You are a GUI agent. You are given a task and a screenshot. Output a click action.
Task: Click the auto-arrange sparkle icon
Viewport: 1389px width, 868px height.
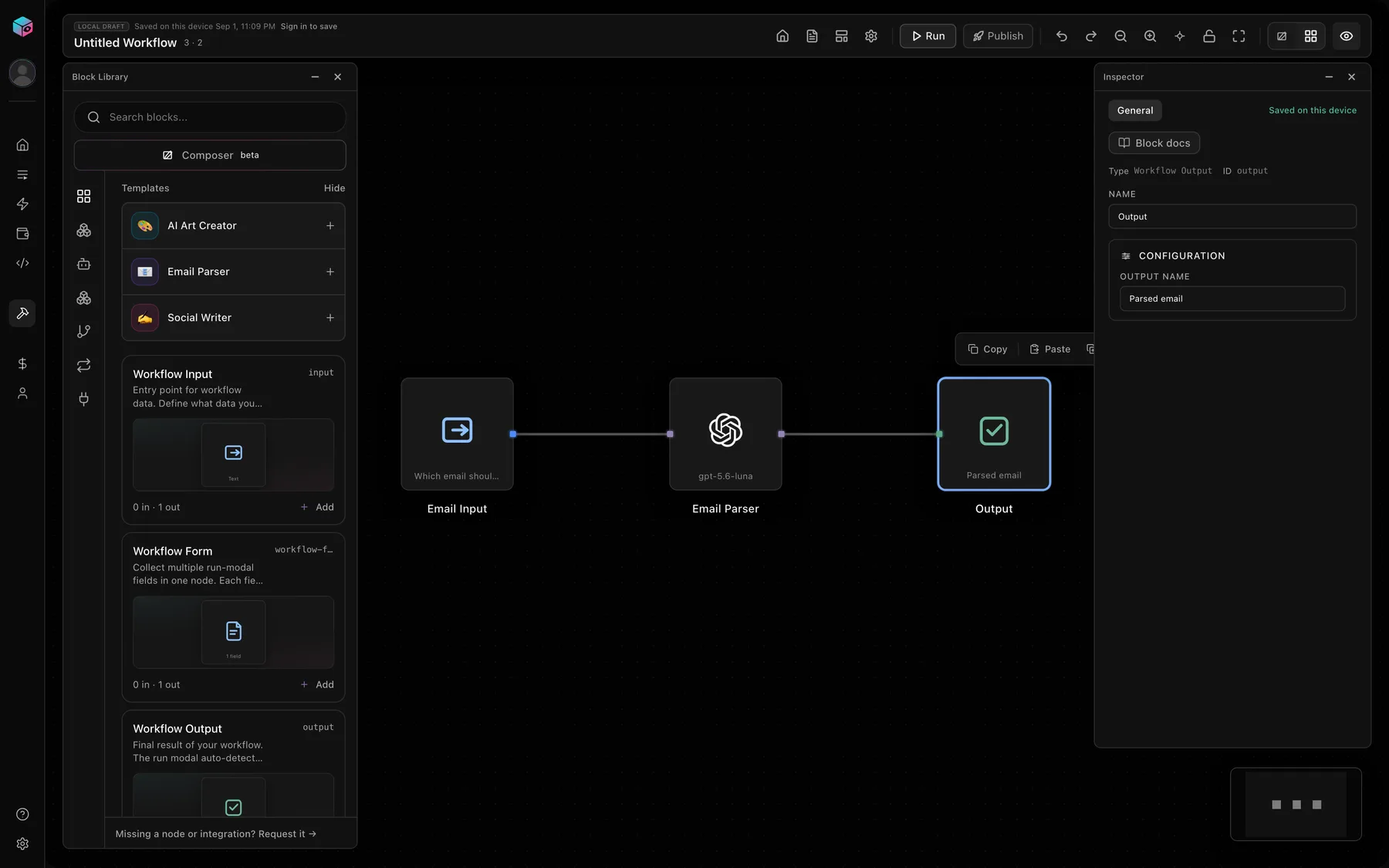pyautogui.click(x=1180, y=36)
